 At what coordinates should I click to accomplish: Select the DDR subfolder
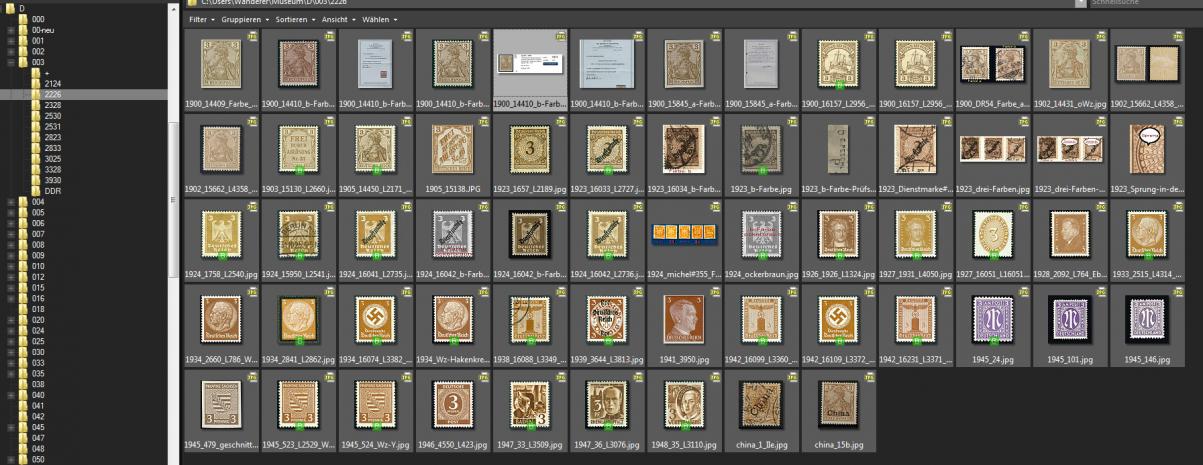[46, 190]
